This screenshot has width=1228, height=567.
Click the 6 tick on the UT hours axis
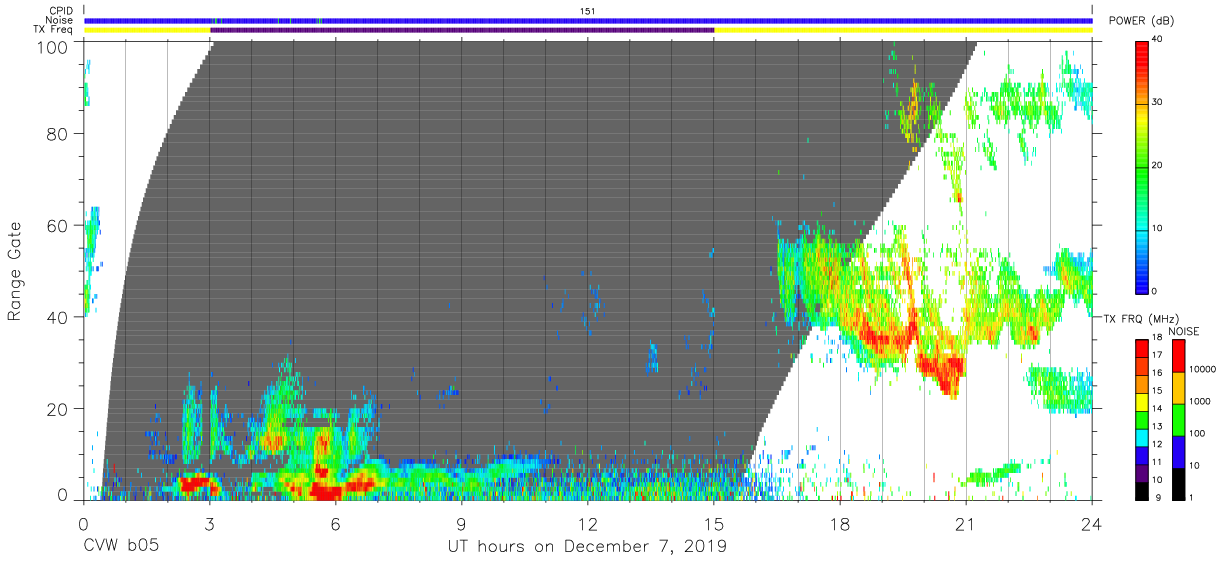click(x=336, y=522)
